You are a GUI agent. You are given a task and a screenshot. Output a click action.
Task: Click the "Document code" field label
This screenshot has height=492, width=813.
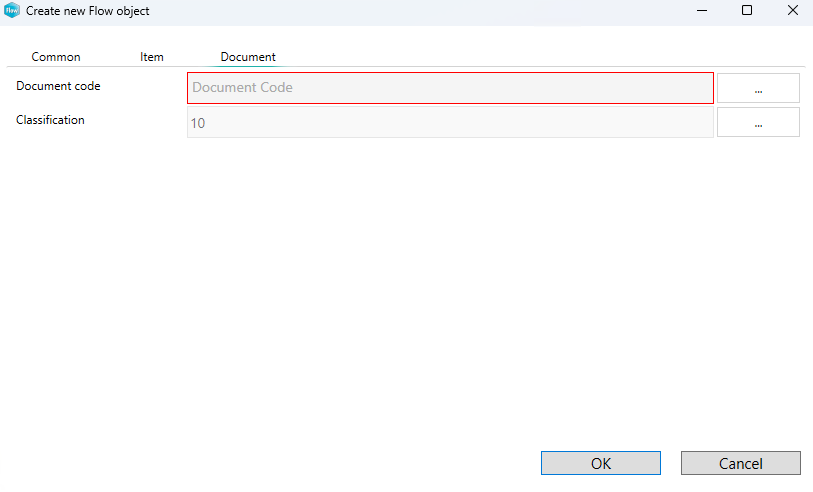(x=58, y=86)
